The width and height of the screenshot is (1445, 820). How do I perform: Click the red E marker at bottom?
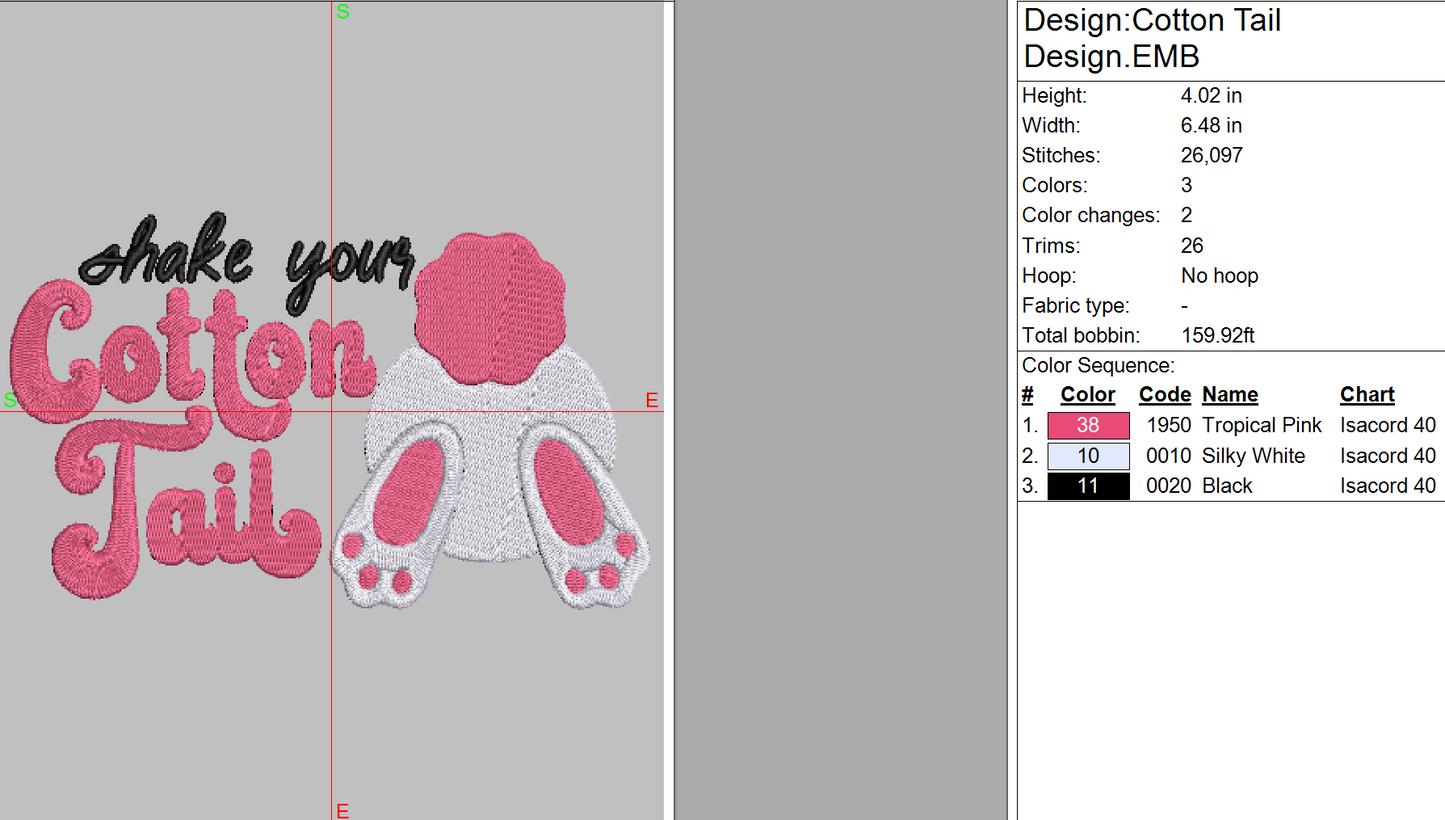click(x=342, y=810)
